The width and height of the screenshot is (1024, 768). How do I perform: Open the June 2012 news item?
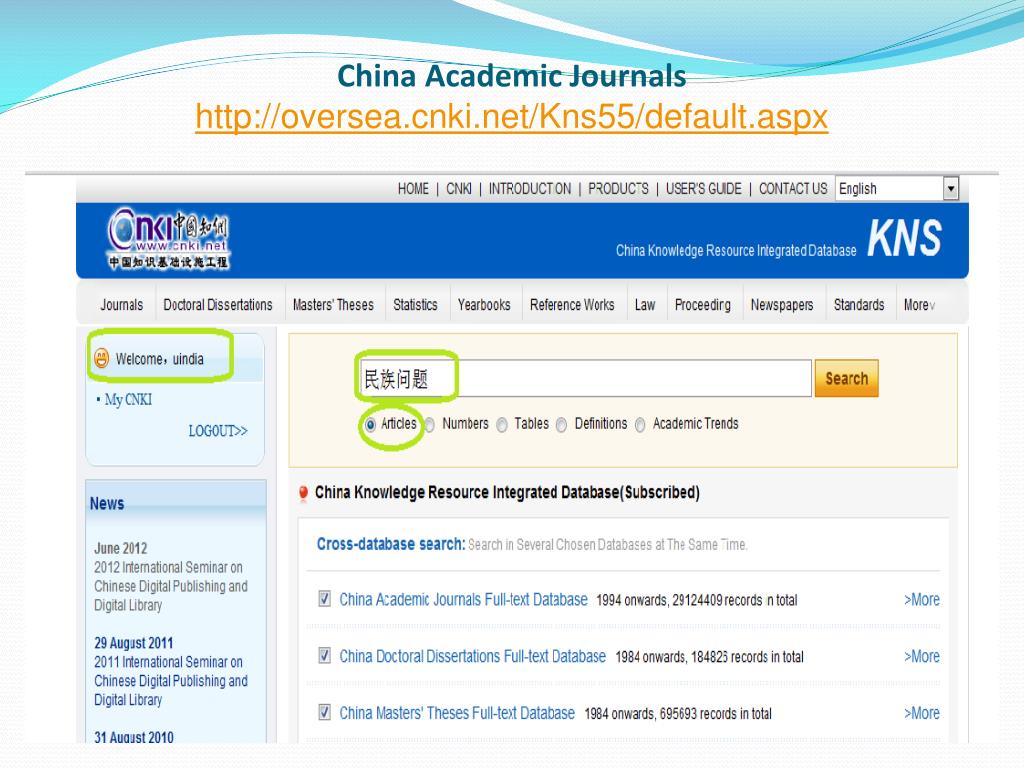tap(171, 577)
